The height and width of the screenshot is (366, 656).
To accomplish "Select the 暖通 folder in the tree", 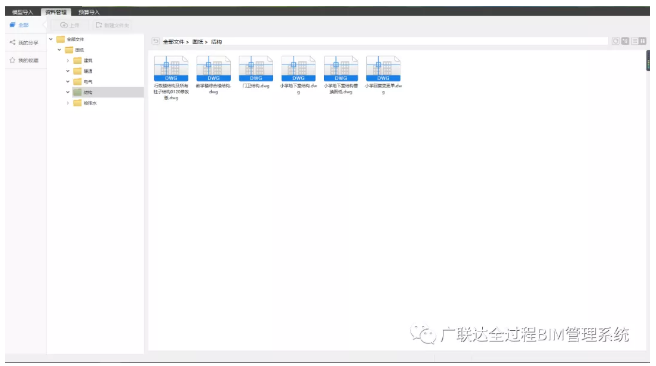I will click(x=83, y=71).
